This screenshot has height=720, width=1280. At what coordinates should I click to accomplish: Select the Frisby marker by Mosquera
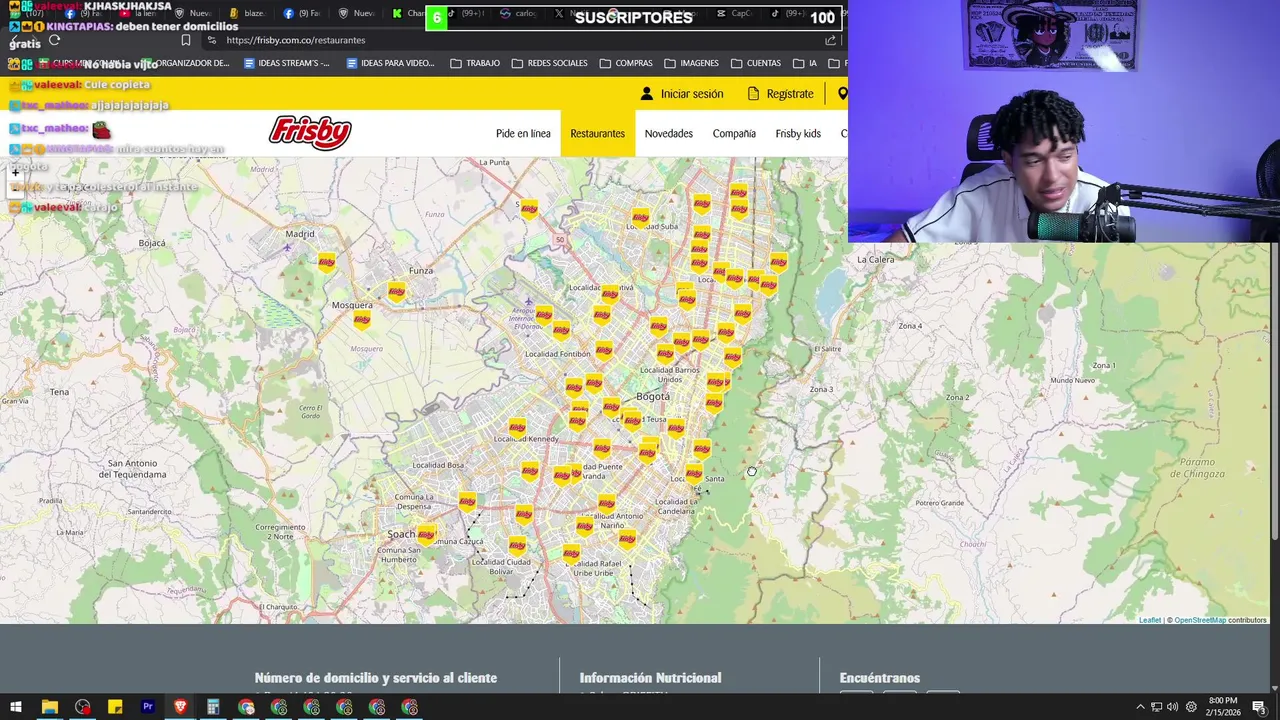coord(362,320)
